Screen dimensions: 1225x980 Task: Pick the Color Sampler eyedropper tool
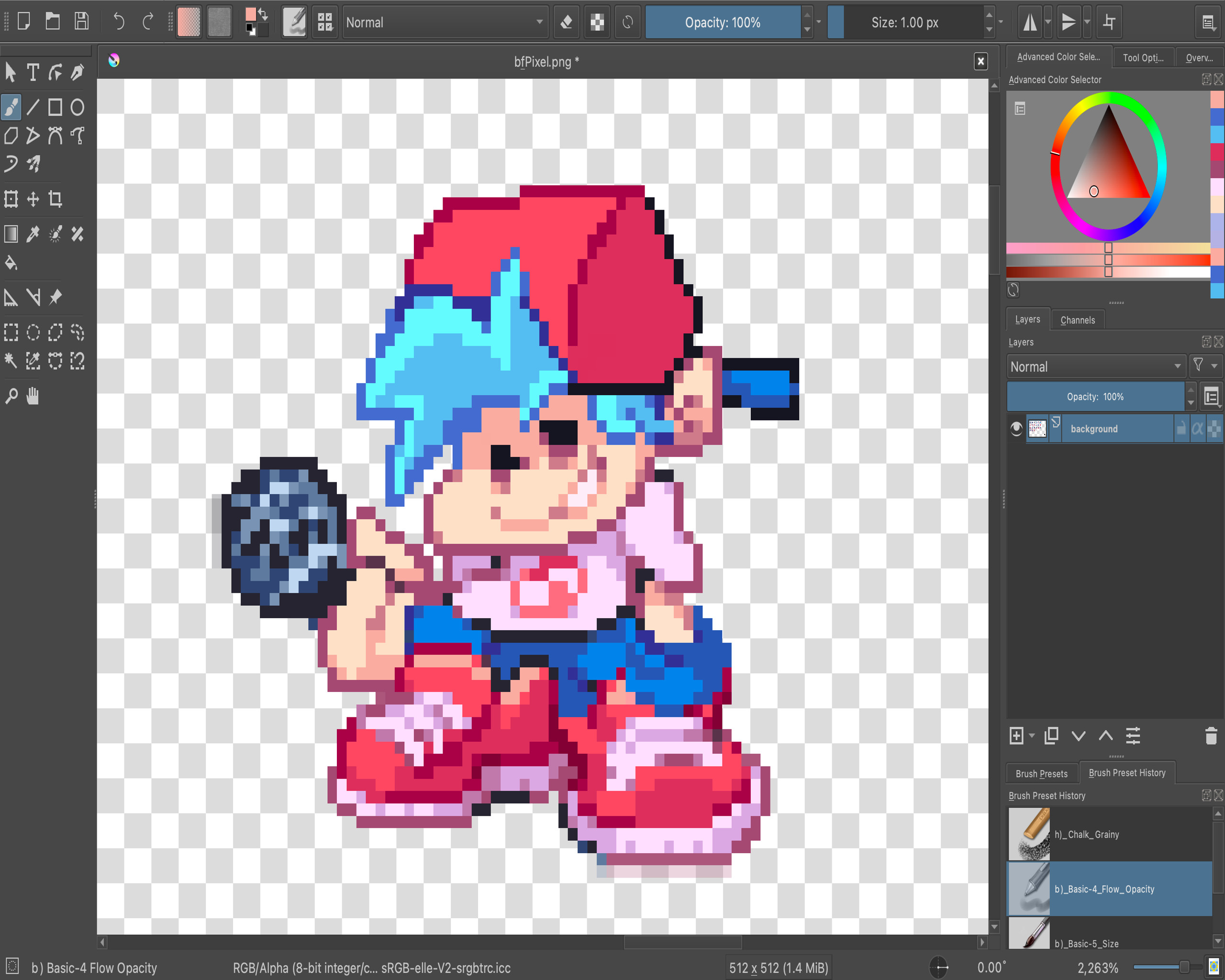[33, 234]
